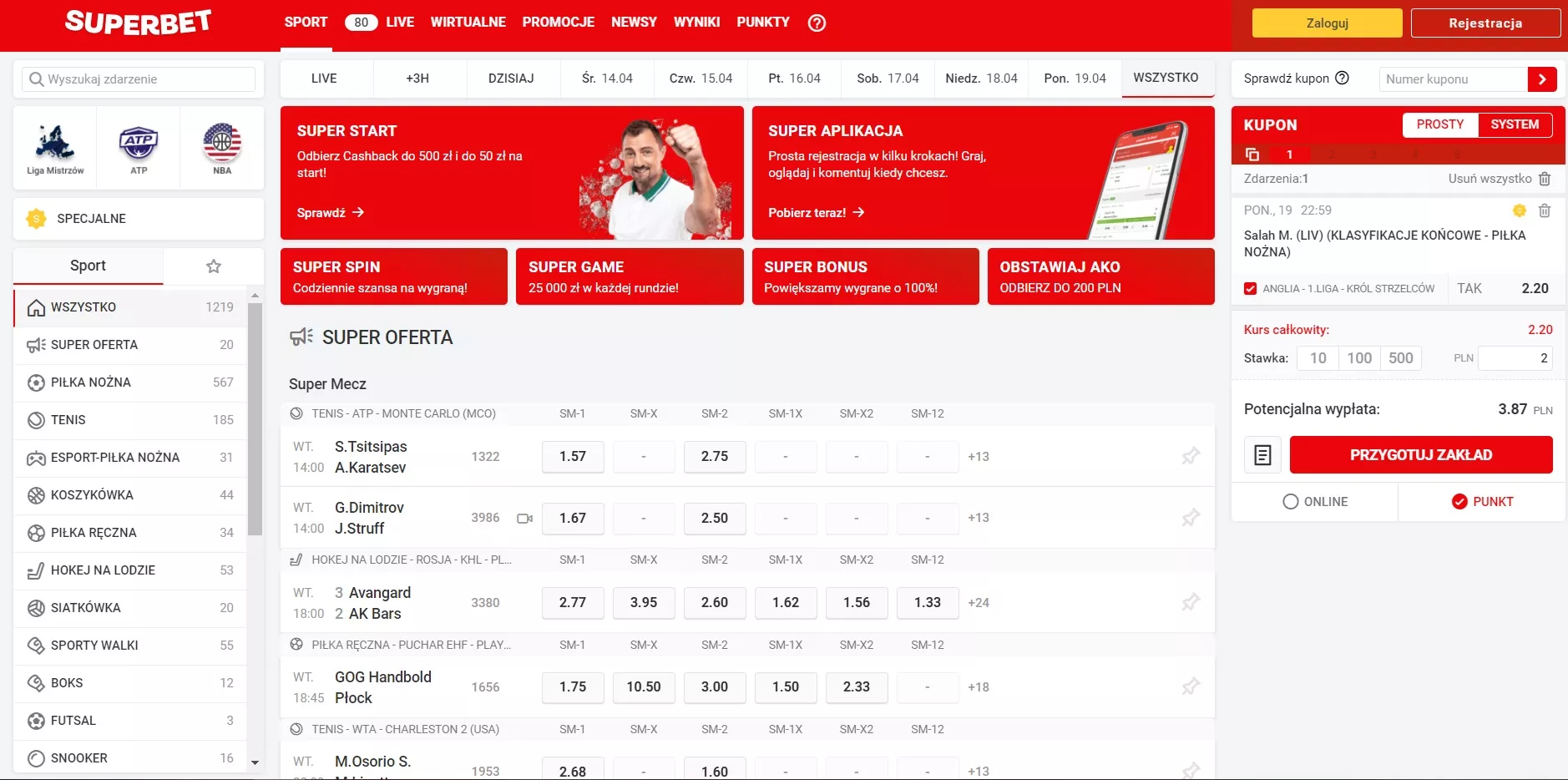Viewport: 1568px width, 780px height.
Task: Pin the Tsitsipas vs Karatsev match
Action: point(1192,457)
